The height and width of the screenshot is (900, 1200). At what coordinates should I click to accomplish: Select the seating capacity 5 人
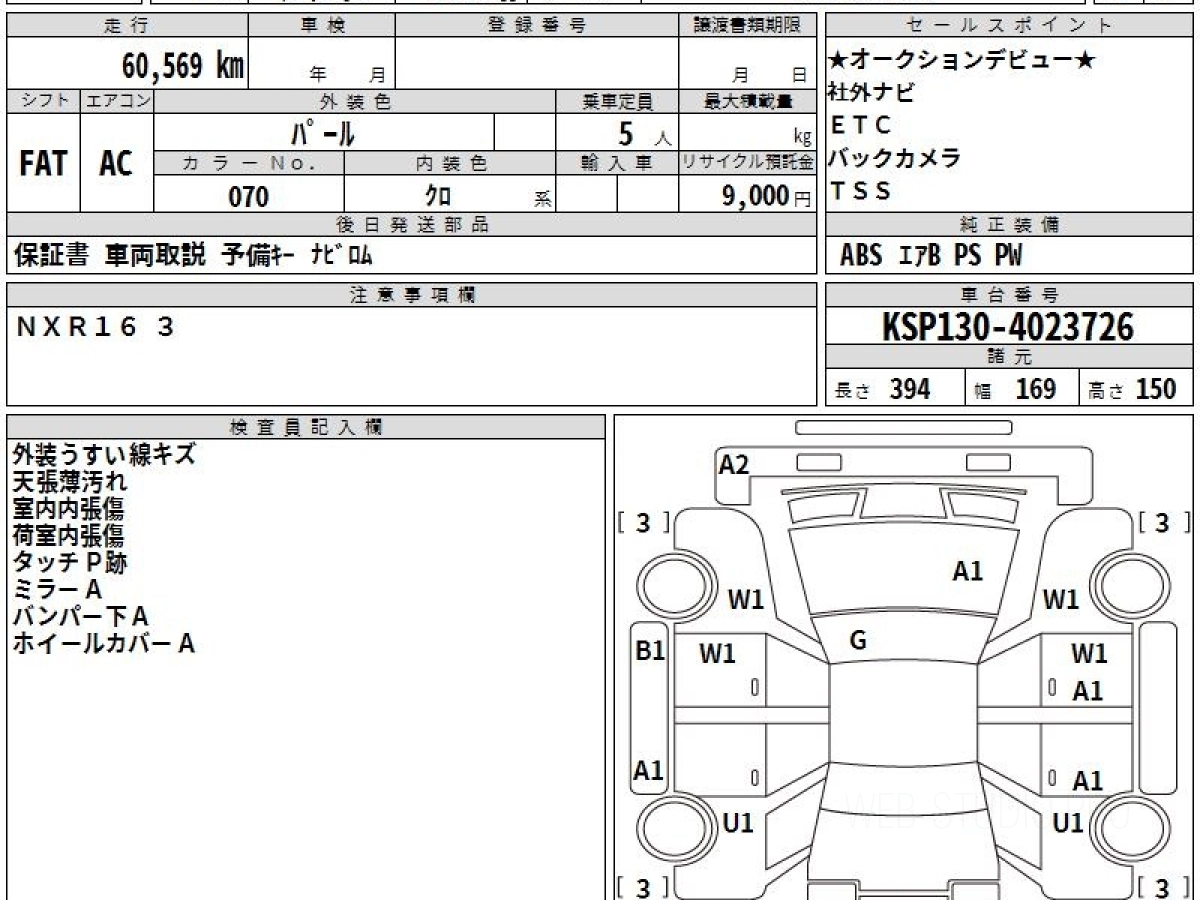tap(645, 134)
